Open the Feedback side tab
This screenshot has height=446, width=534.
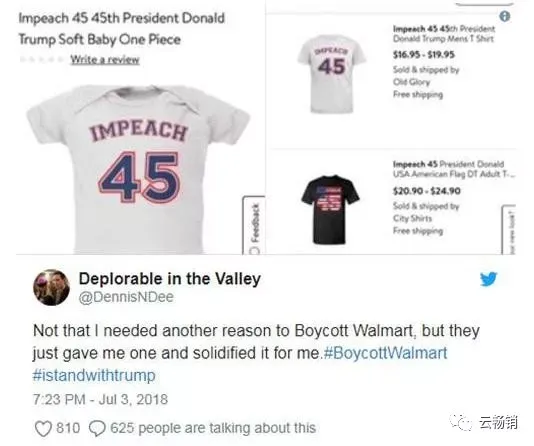(x=254, y=225)
